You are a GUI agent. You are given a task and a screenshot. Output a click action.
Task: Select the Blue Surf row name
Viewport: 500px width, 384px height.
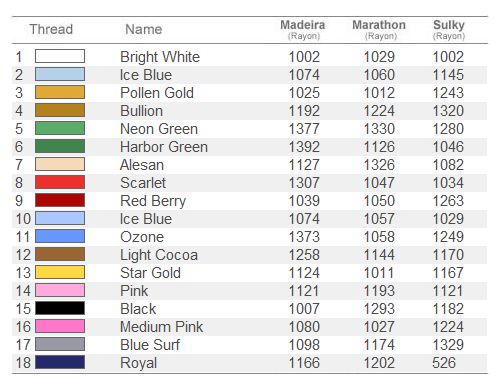[x=150, y=345]
